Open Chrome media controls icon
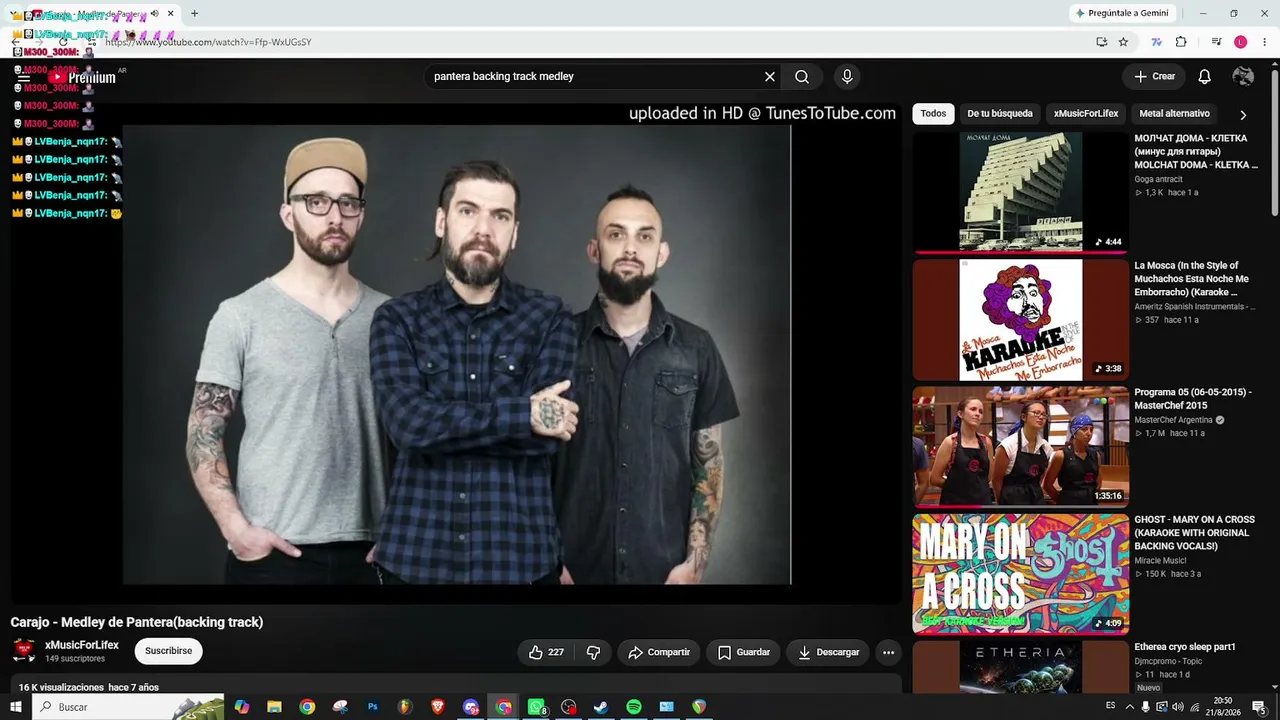The height and width of the screenshot is (720, 1280). pyautogui.click(x=1216, y=42)
